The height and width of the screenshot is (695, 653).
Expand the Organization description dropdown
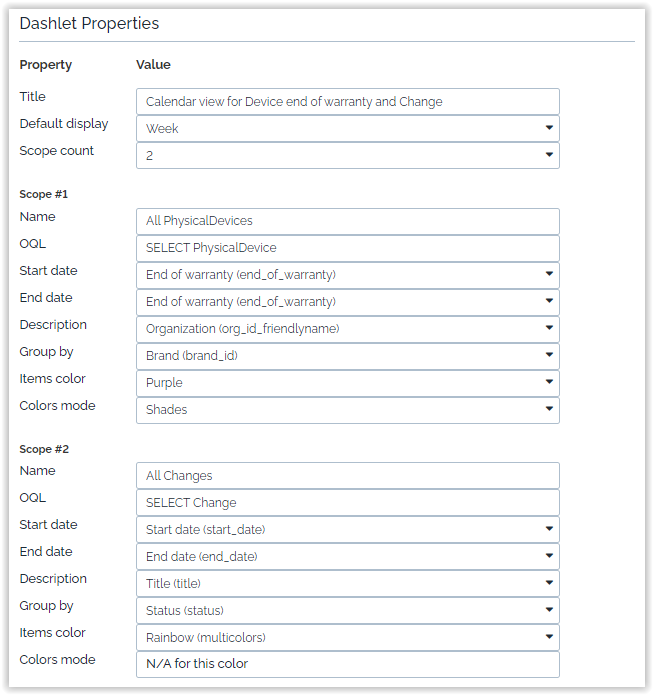click(347, 329)
